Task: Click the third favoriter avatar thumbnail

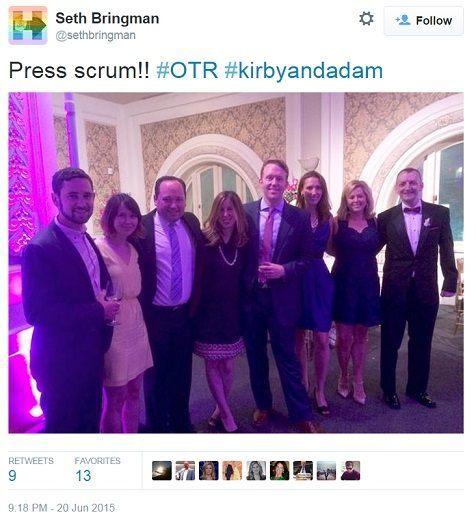Action: 209,471
